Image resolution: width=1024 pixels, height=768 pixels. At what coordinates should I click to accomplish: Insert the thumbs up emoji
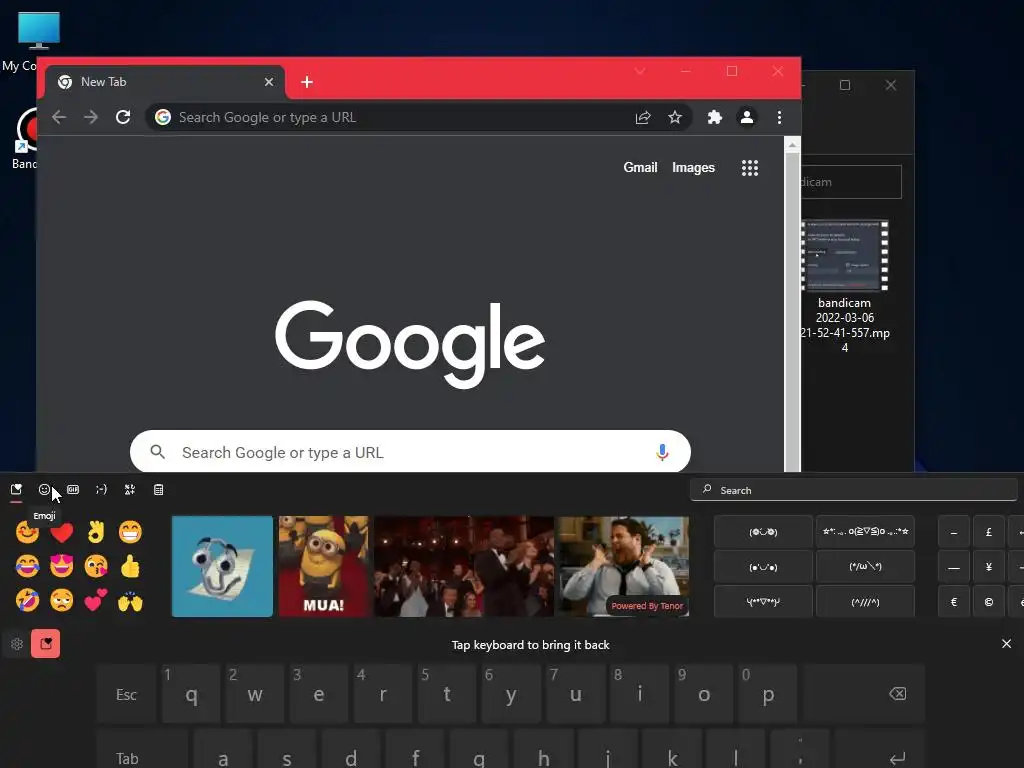coord(130,566)
